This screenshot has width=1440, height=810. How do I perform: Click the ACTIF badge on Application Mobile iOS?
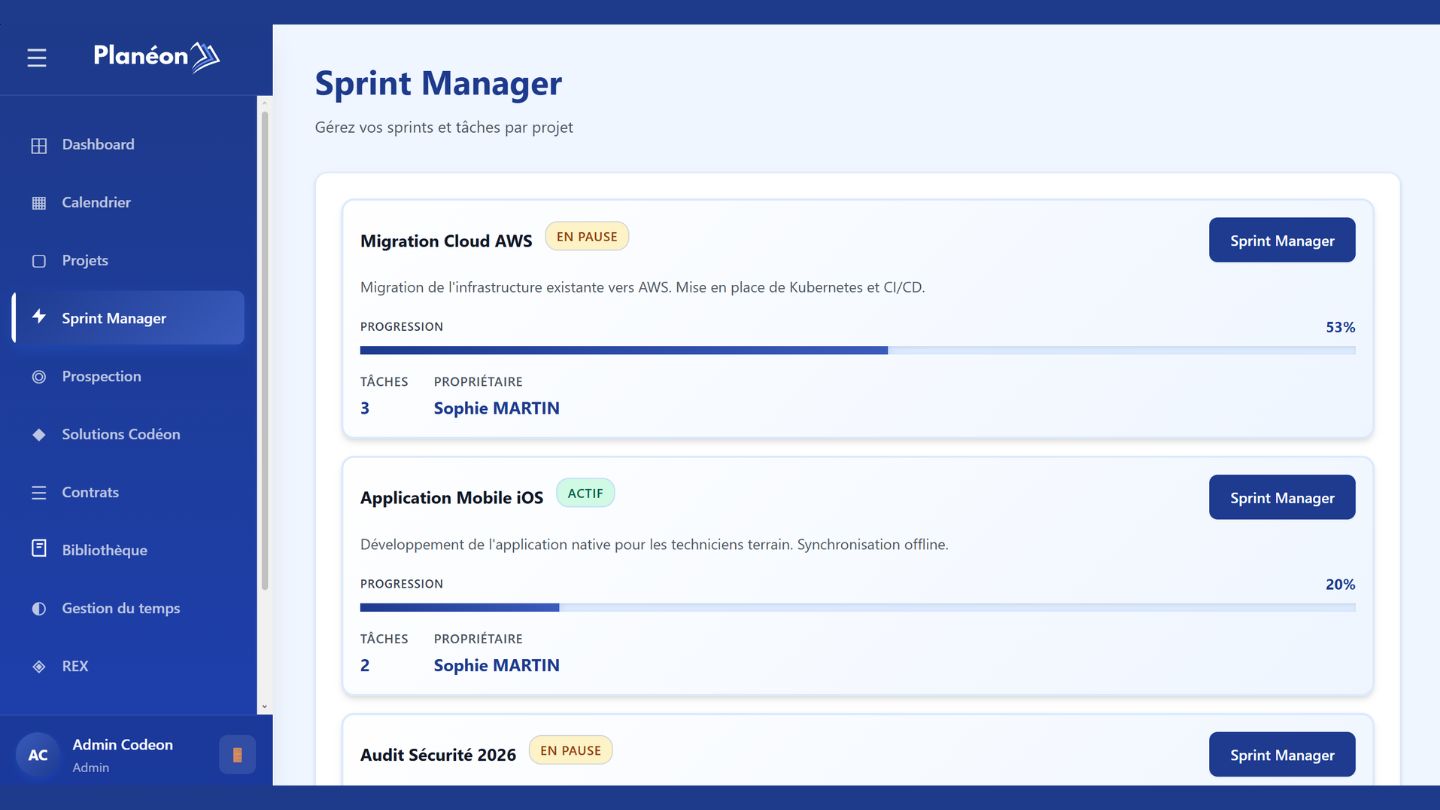click(x=585, y=493)
